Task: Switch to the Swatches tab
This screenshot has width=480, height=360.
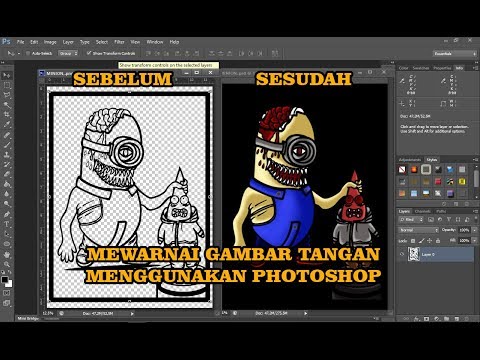Action: [421, 68]
